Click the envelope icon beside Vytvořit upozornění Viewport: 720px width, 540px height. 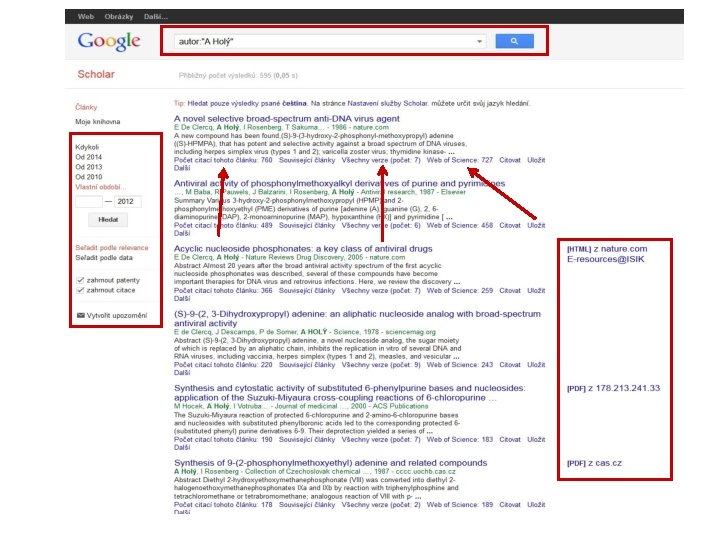click(x=81, y=315)
